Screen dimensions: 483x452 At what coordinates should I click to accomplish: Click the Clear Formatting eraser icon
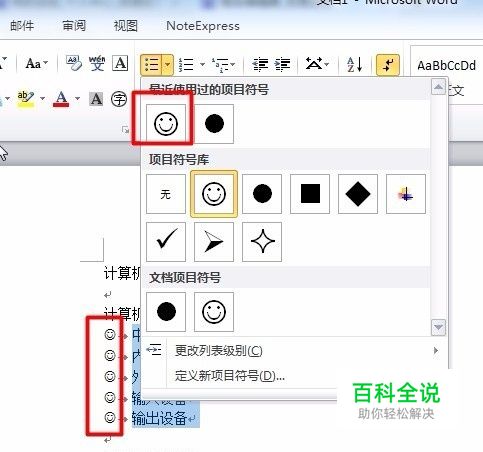pyautogui.click(x=74, y=63)
